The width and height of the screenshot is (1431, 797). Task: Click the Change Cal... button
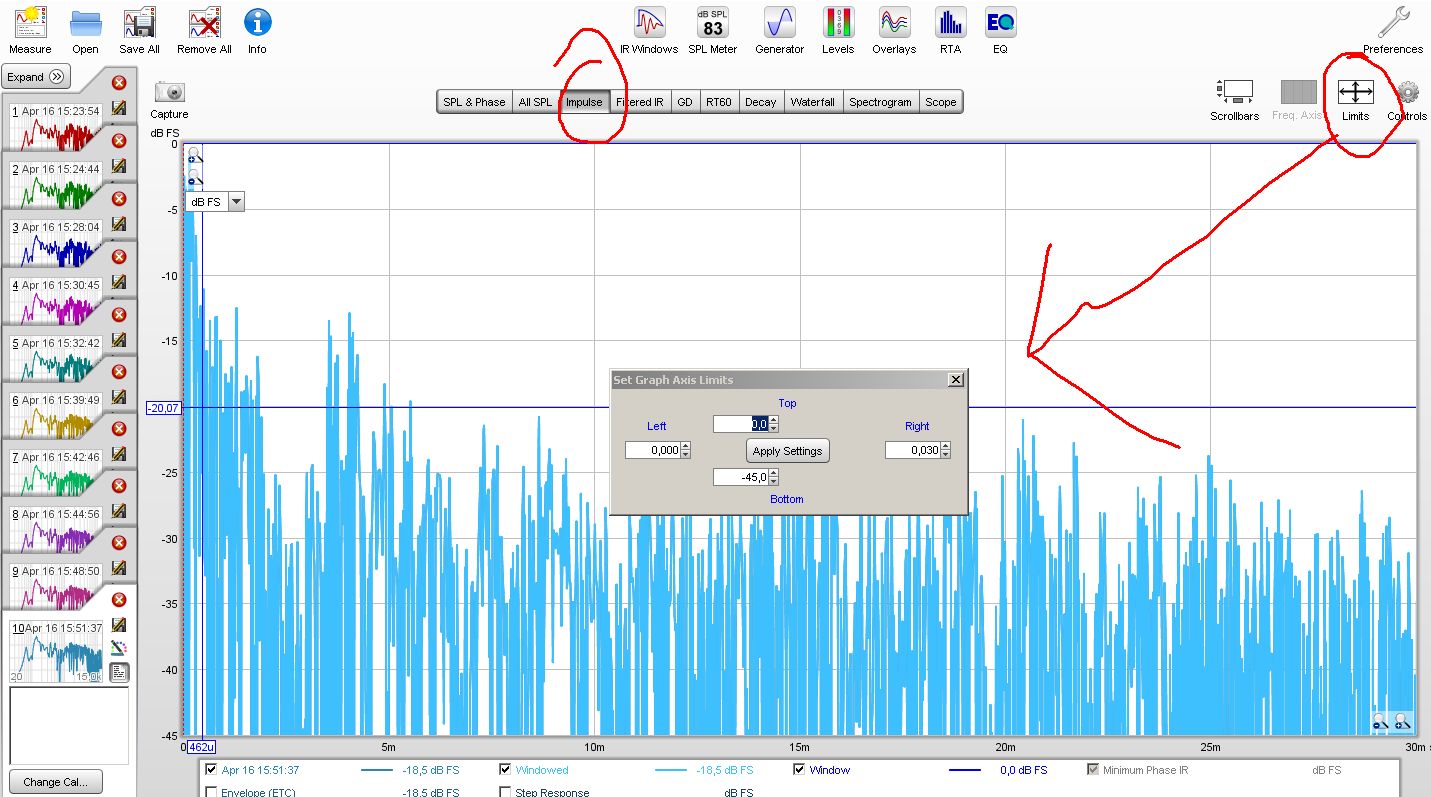55,782
